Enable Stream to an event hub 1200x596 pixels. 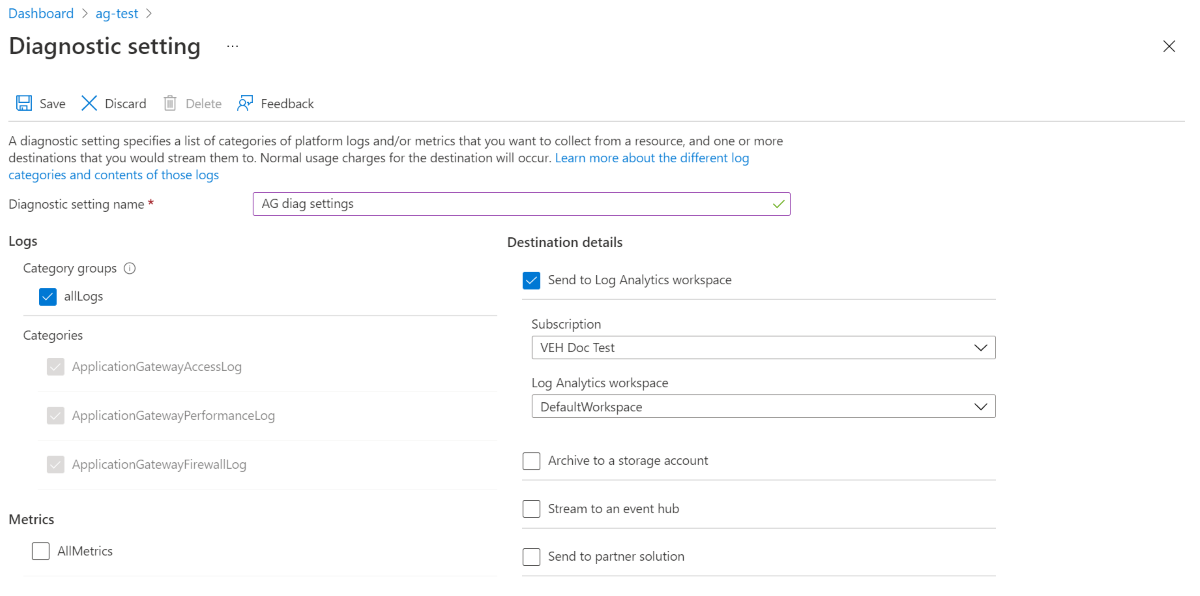tap(531, 508)
